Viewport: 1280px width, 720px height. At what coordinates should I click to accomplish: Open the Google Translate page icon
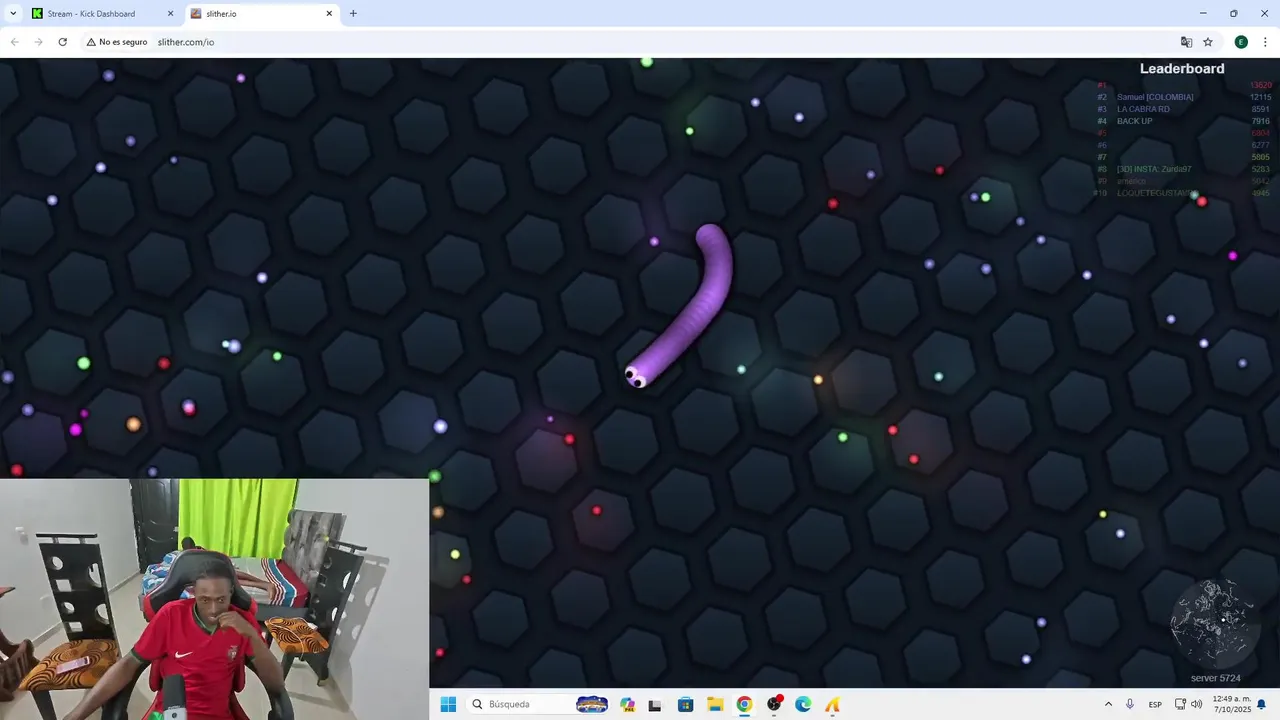tap(1186, 42)
